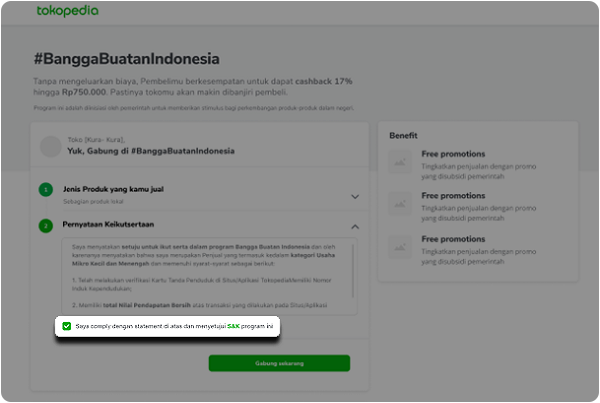
Task: Click the shop avatar for Toko Kura-Kura
Action: 51,147
